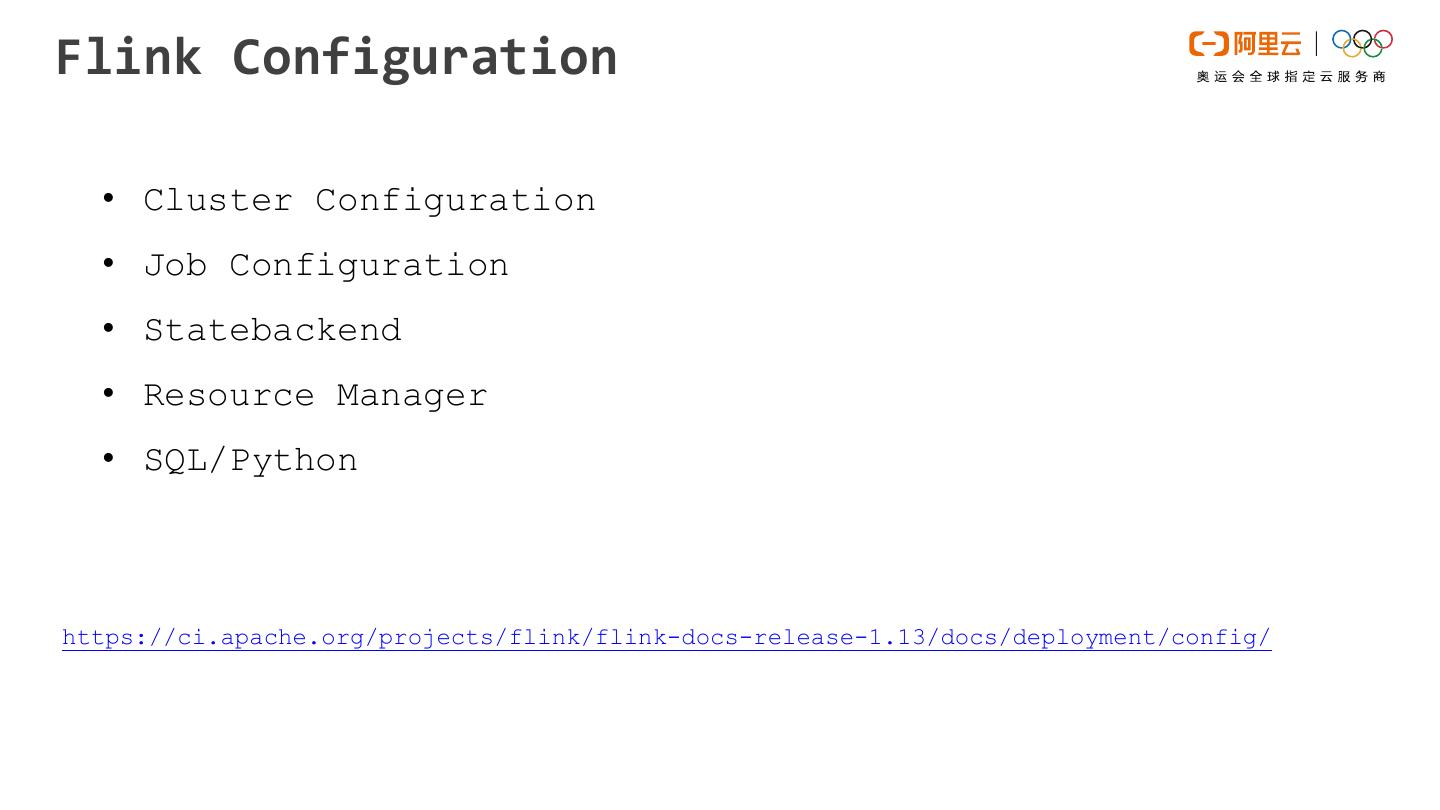Click the vertical divider beside the Olympic rings
Viewport: 1440px width, 810px height.
click(1316, 43)
